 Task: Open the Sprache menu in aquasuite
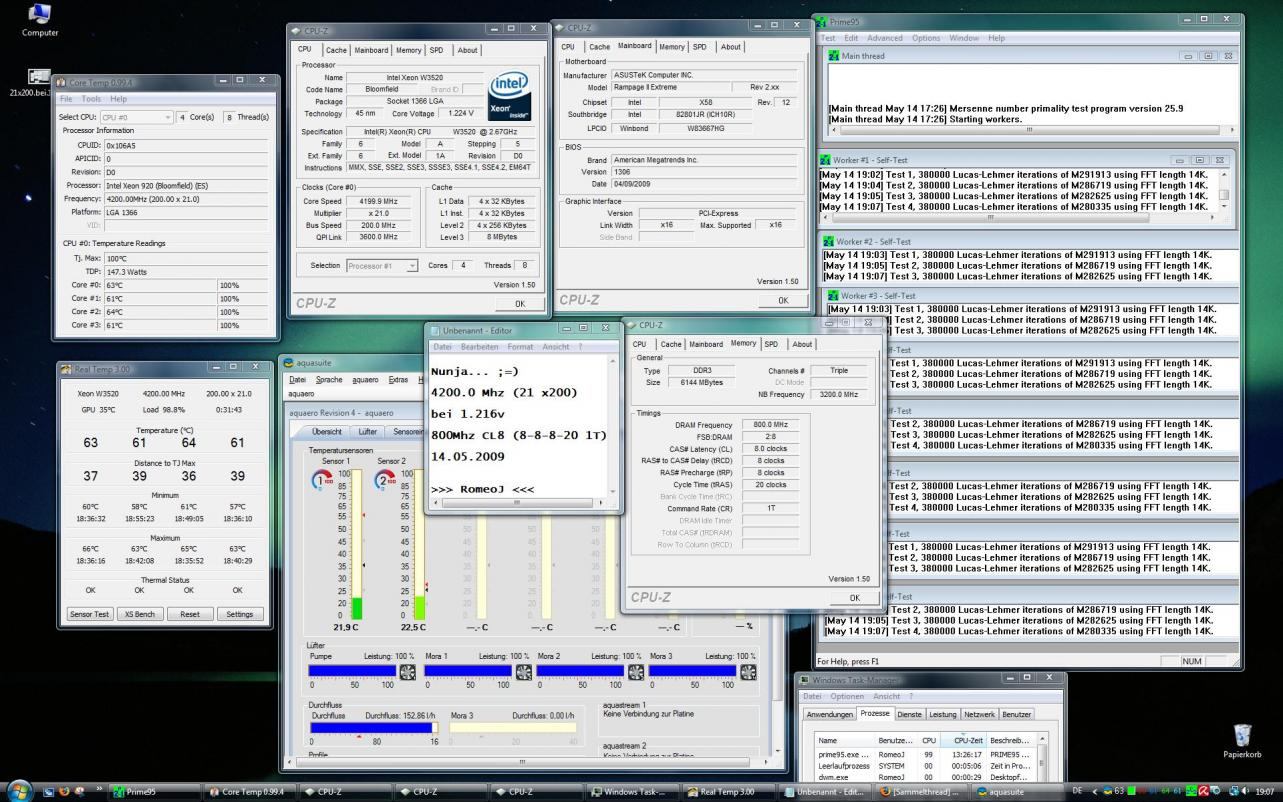329,379
